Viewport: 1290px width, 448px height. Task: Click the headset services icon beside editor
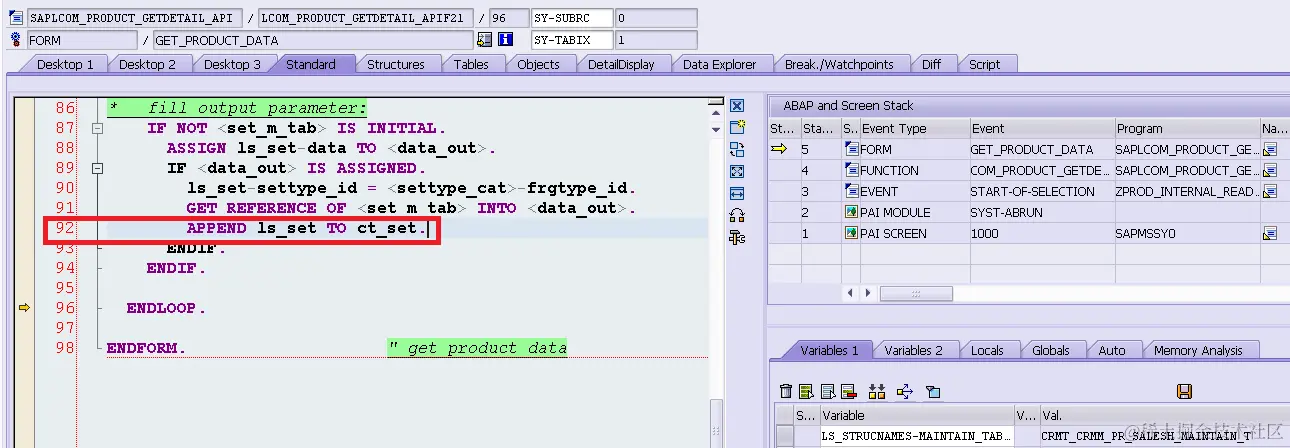point(737,215)
